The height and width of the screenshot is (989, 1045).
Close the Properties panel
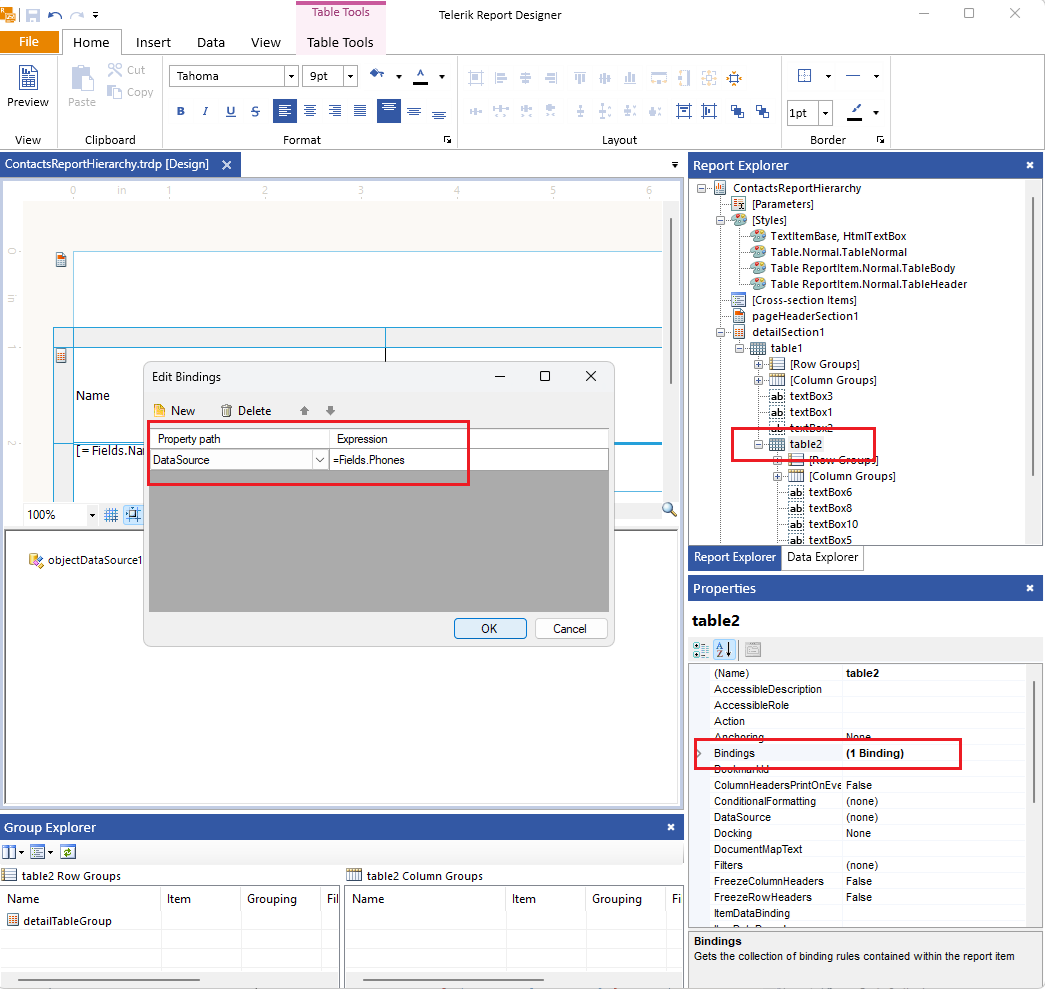point(1030,588)
